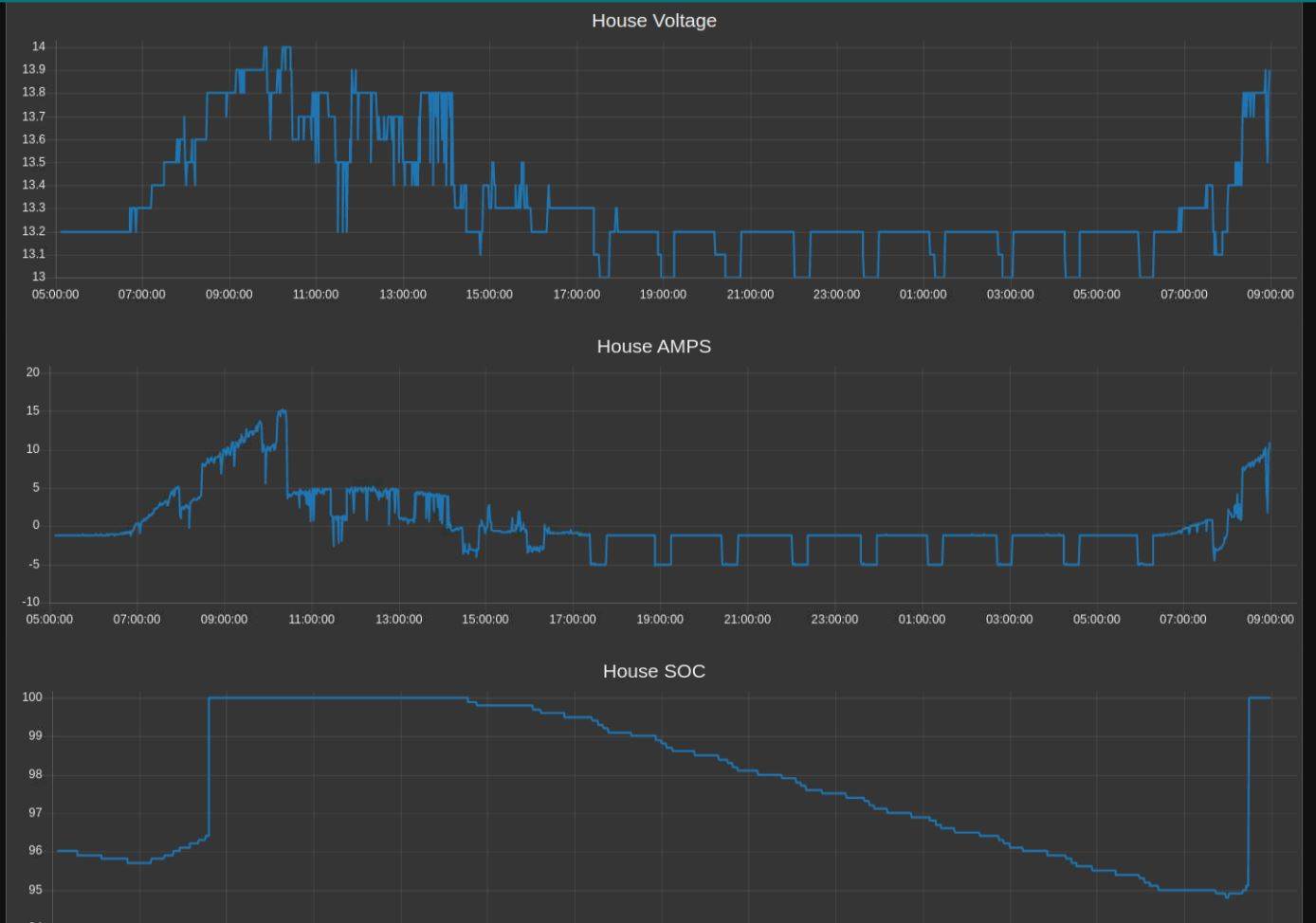The image size is (1316, 923).
Task: Click the -10 label on House AMPS y-axis
Action: [x=31, y=602]
